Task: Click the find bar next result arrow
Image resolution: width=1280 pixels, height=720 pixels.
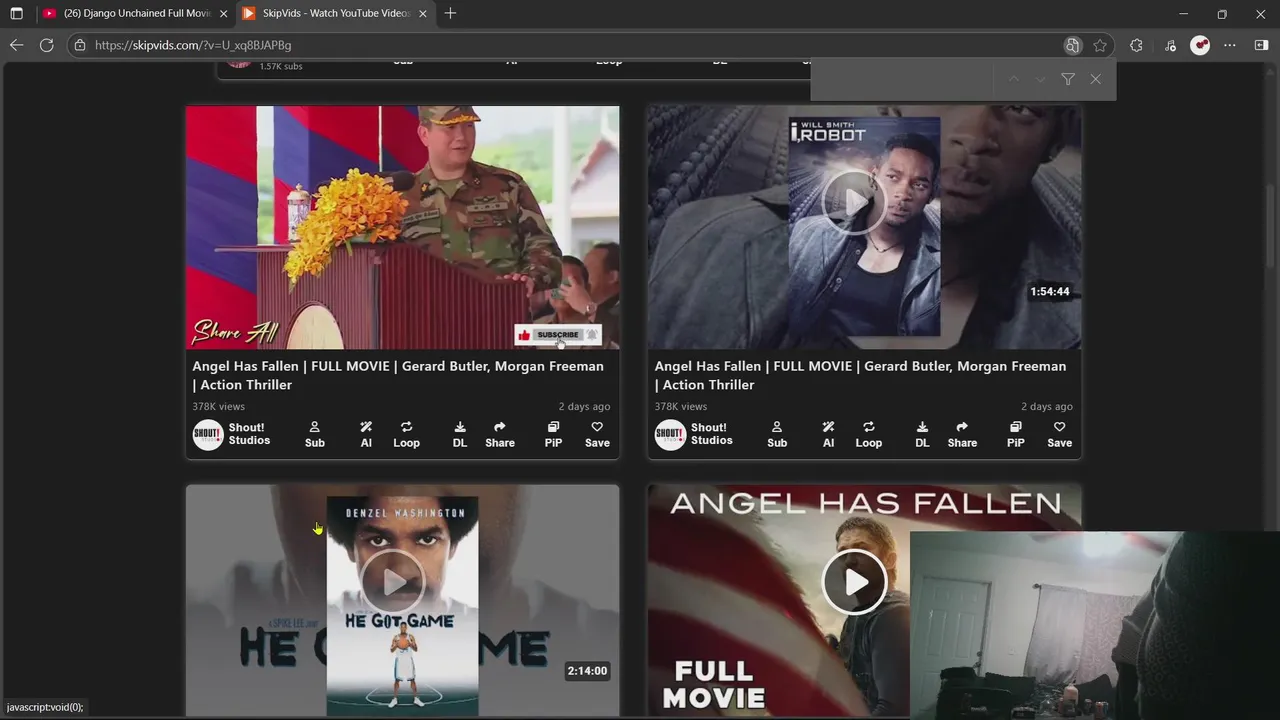Action: 1040,79
